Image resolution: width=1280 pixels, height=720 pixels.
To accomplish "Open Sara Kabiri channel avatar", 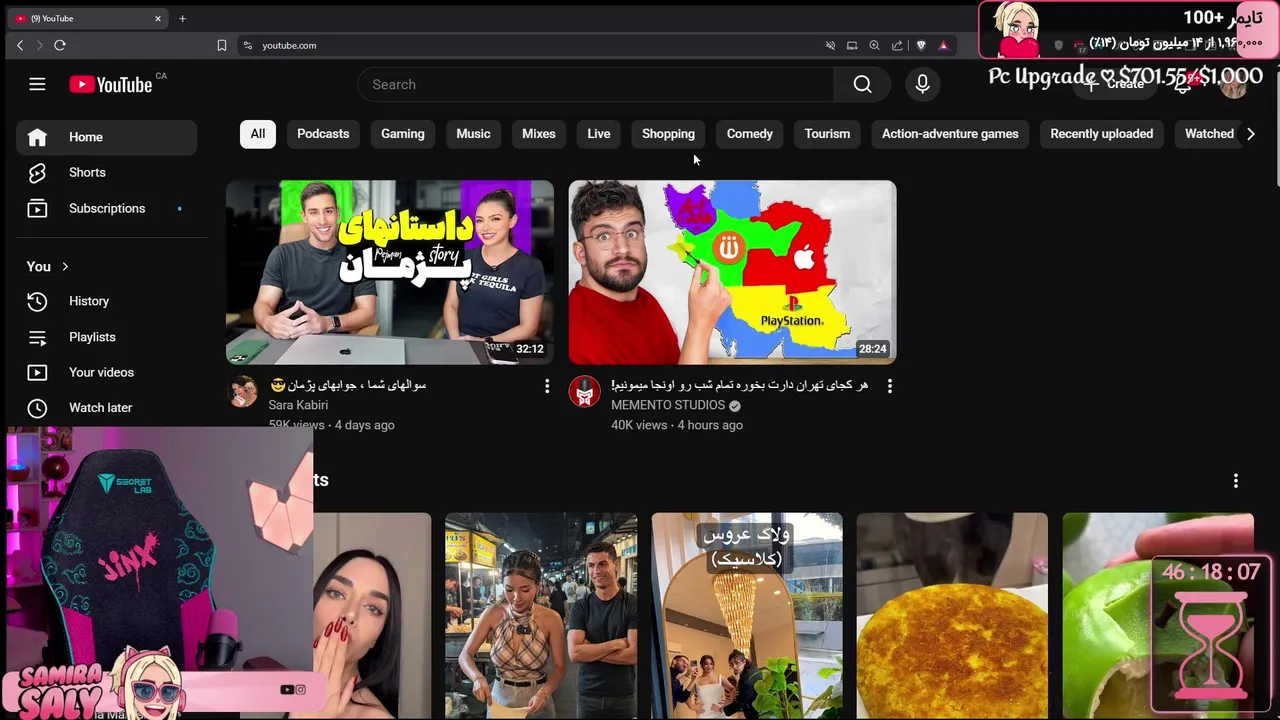I will click(x=243, y=391).
